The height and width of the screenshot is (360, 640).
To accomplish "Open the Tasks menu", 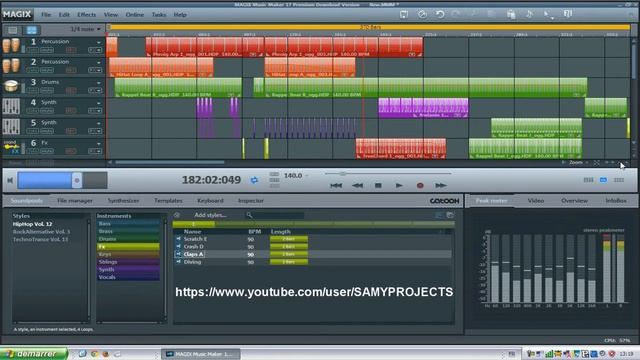I will click(x=159, y=15).
